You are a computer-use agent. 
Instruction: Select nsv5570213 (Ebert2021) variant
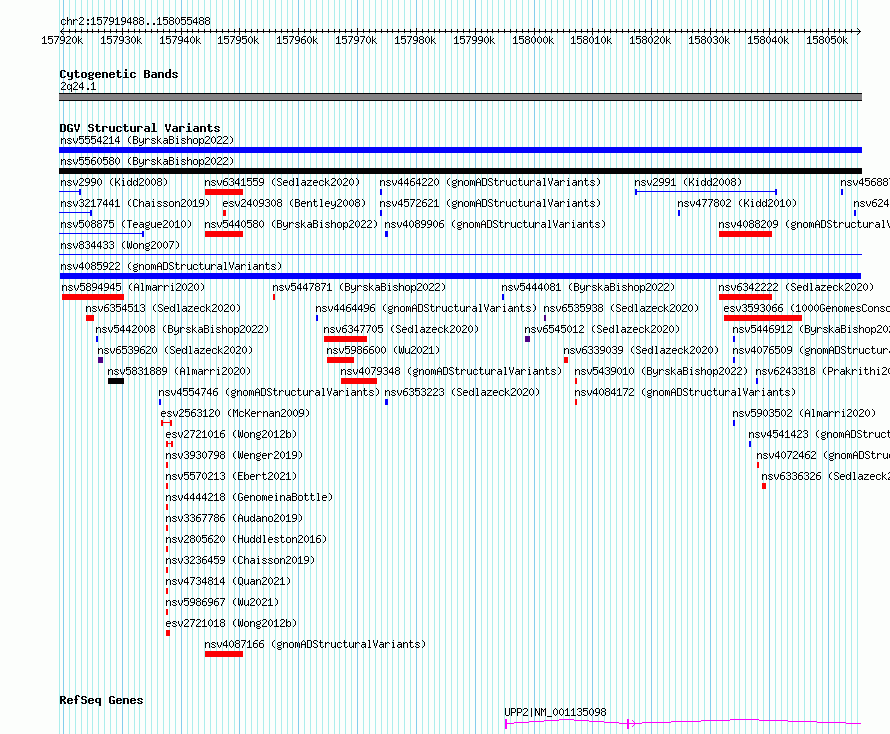click(x=231, y=476)
